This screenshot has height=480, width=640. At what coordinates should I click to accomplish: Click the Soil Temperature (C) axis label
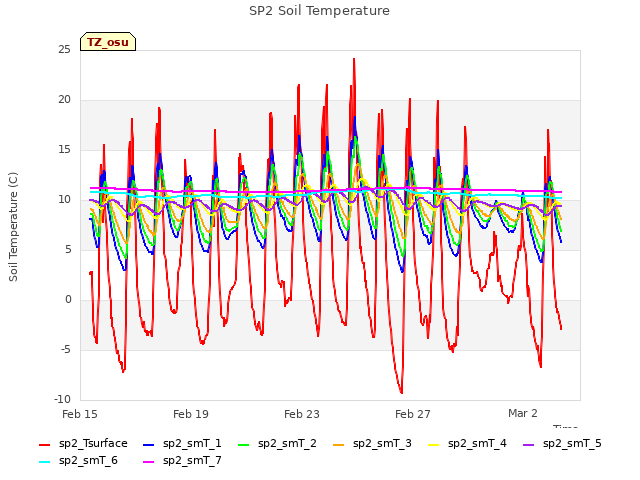(x=13, y=227)
